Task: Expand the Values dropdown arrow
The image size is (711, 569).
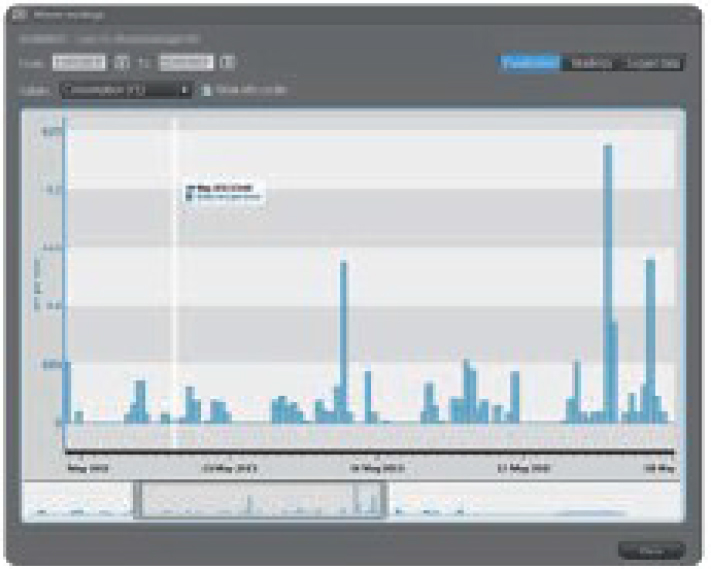Action: (x=185, y=90)
